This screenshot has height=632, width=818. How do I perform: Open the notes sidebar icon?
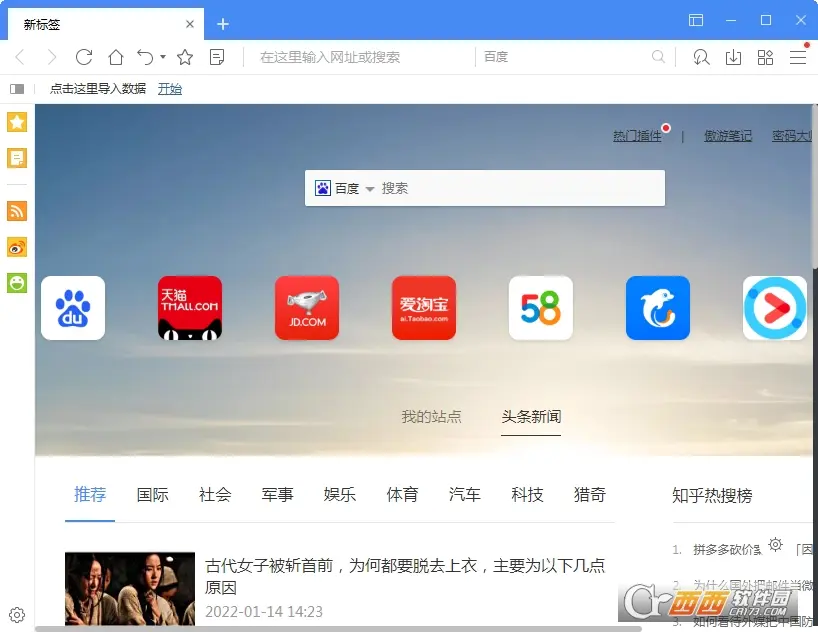[x=17, y=158]
